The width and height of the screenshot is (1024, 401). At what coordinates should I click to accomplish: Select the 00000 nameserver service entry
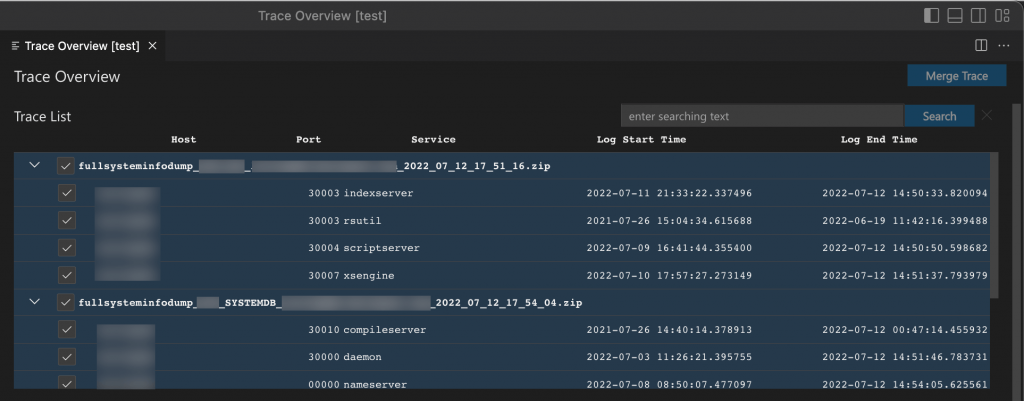(357, 385)
